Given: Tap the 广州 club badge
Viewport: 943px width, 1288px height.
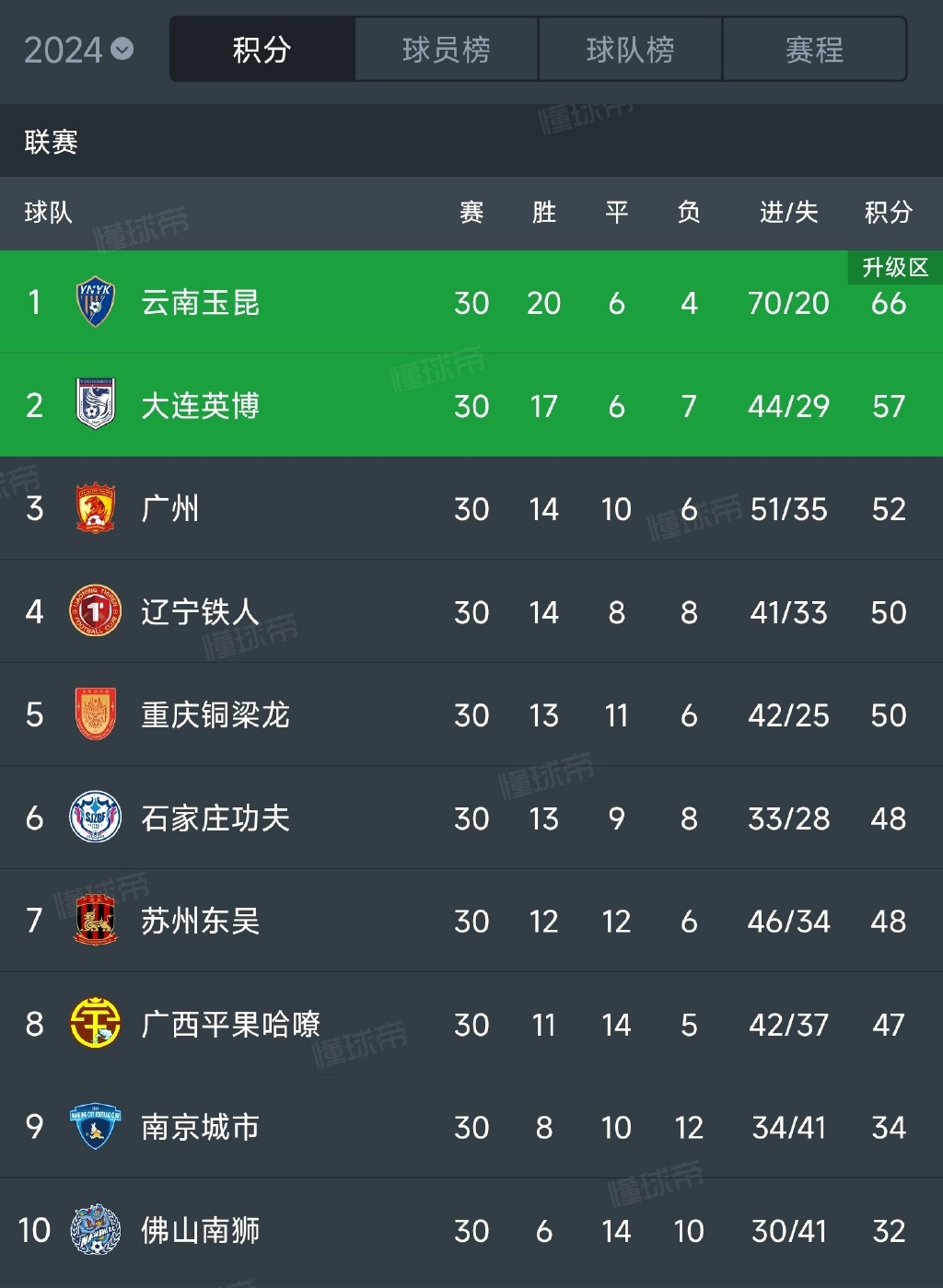Looking at the screenshot, I should click(x=95, y=508).
